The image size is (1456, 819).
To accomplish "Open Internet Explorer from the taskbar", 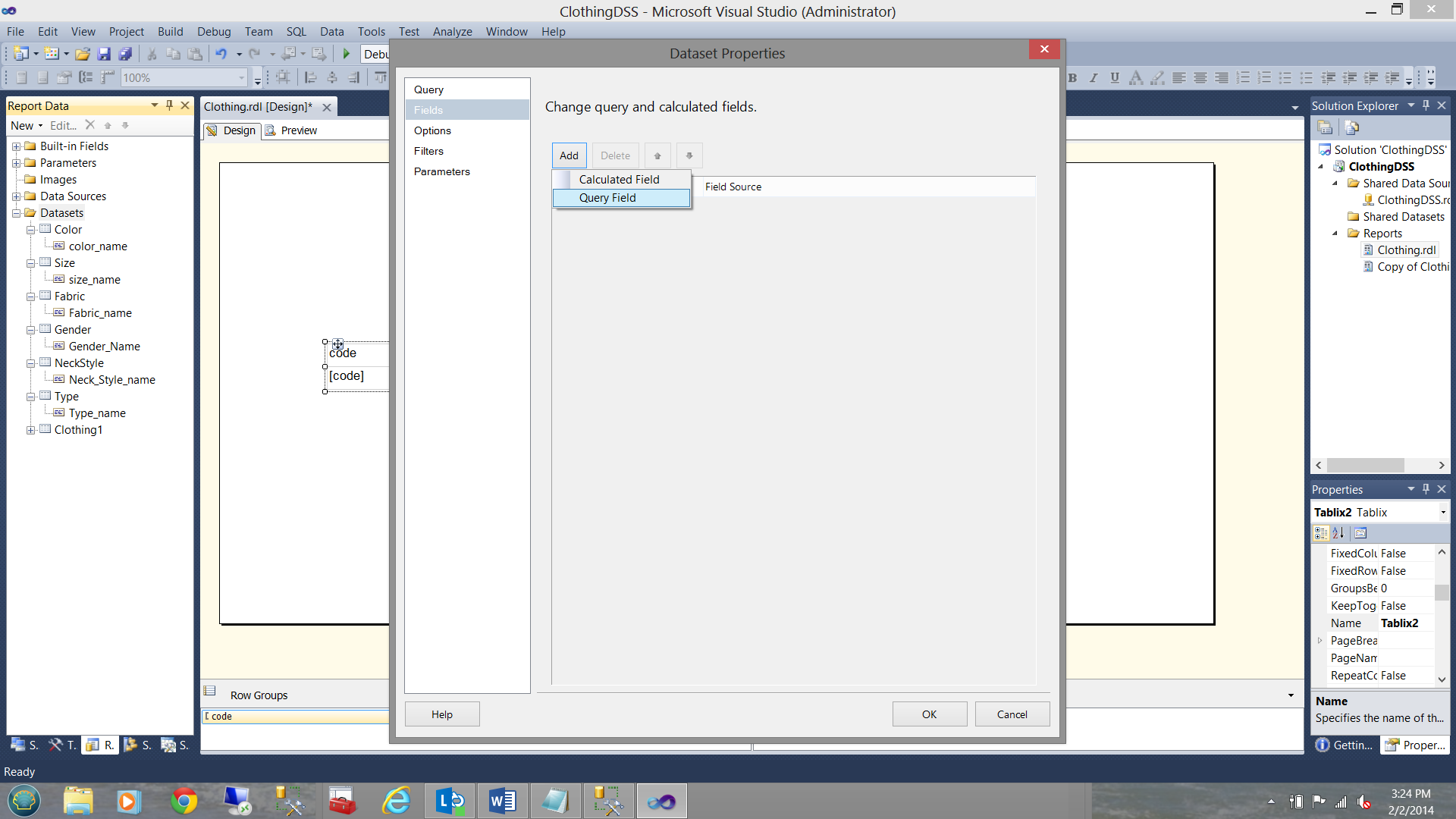I will point(396,801).
